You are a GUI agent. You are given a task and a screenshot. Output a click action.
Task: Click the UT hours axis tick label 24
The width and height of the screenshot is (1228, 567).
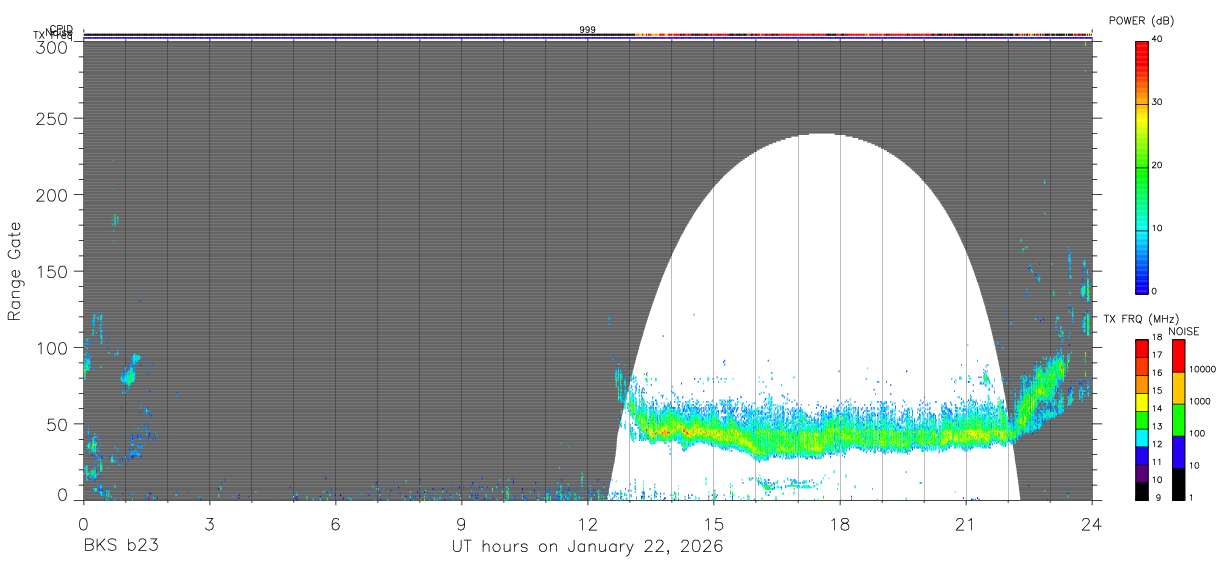pos(1091,524)
